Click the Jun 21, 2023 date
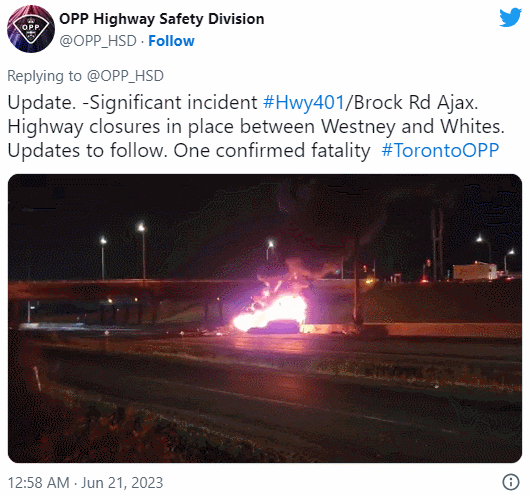Image resolution: width=530 pixels, height=495 pixels. [122, 482]
